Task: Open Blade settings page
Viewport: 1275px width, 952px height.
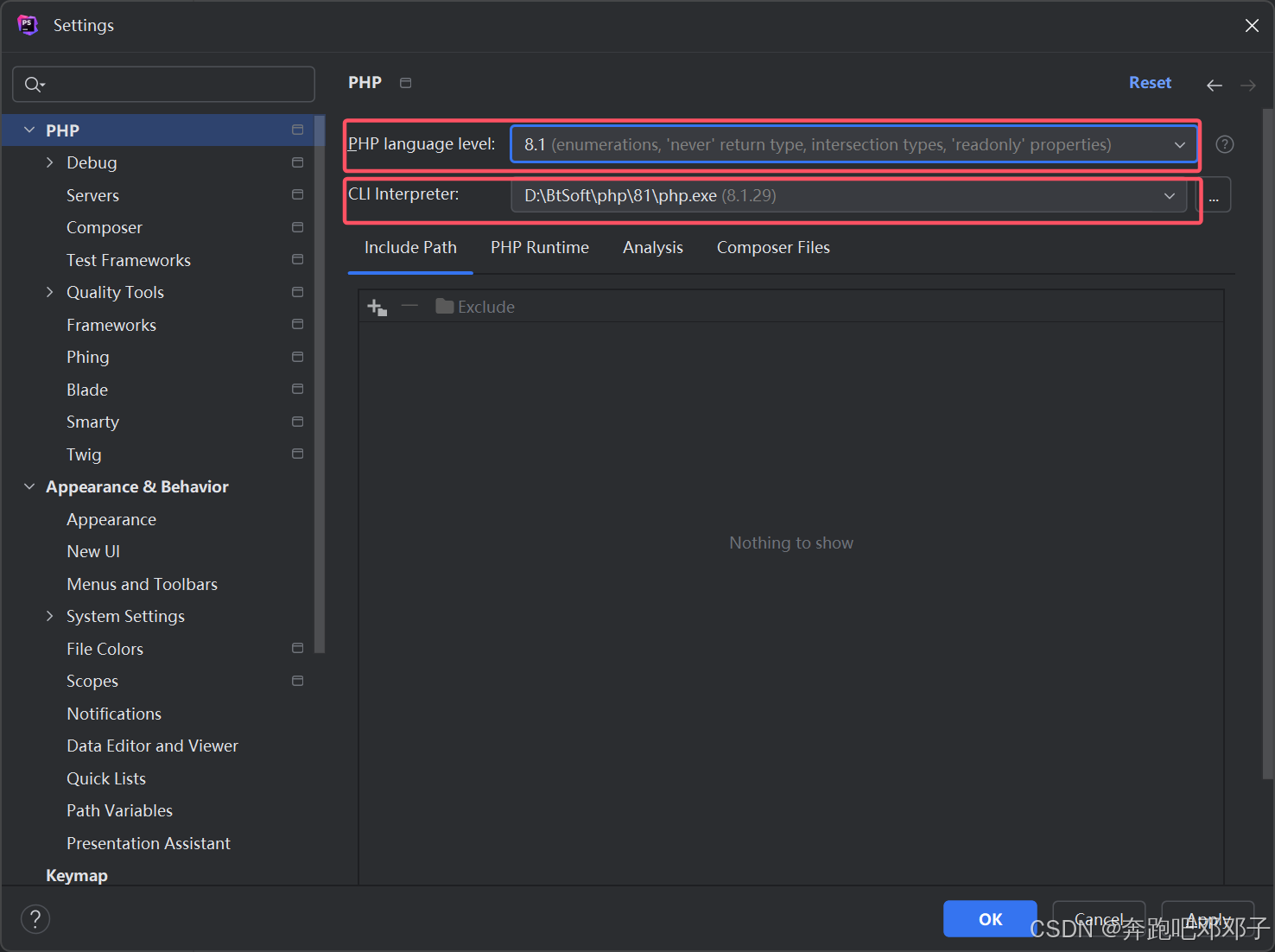Action: pos(87,390)
